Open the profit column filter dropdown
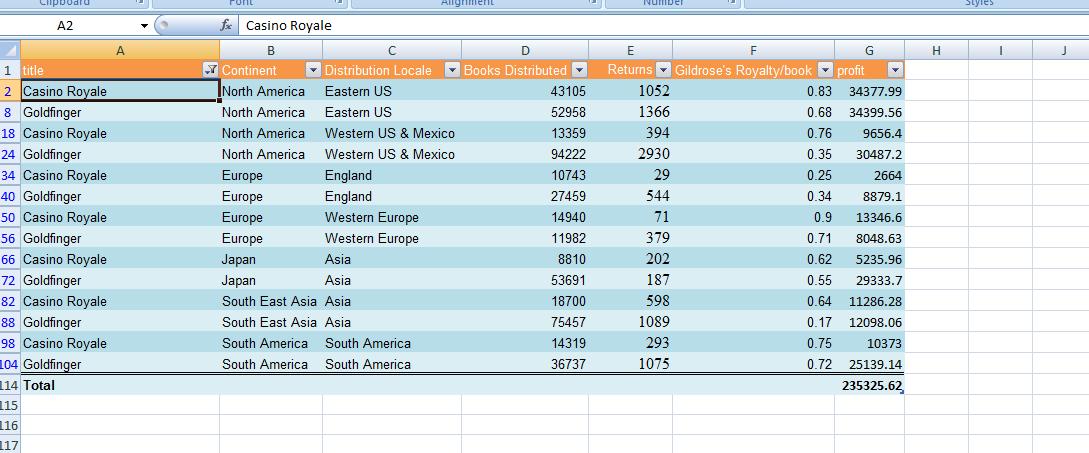The width and height of the screenshot is (1089, 453). 895,70
